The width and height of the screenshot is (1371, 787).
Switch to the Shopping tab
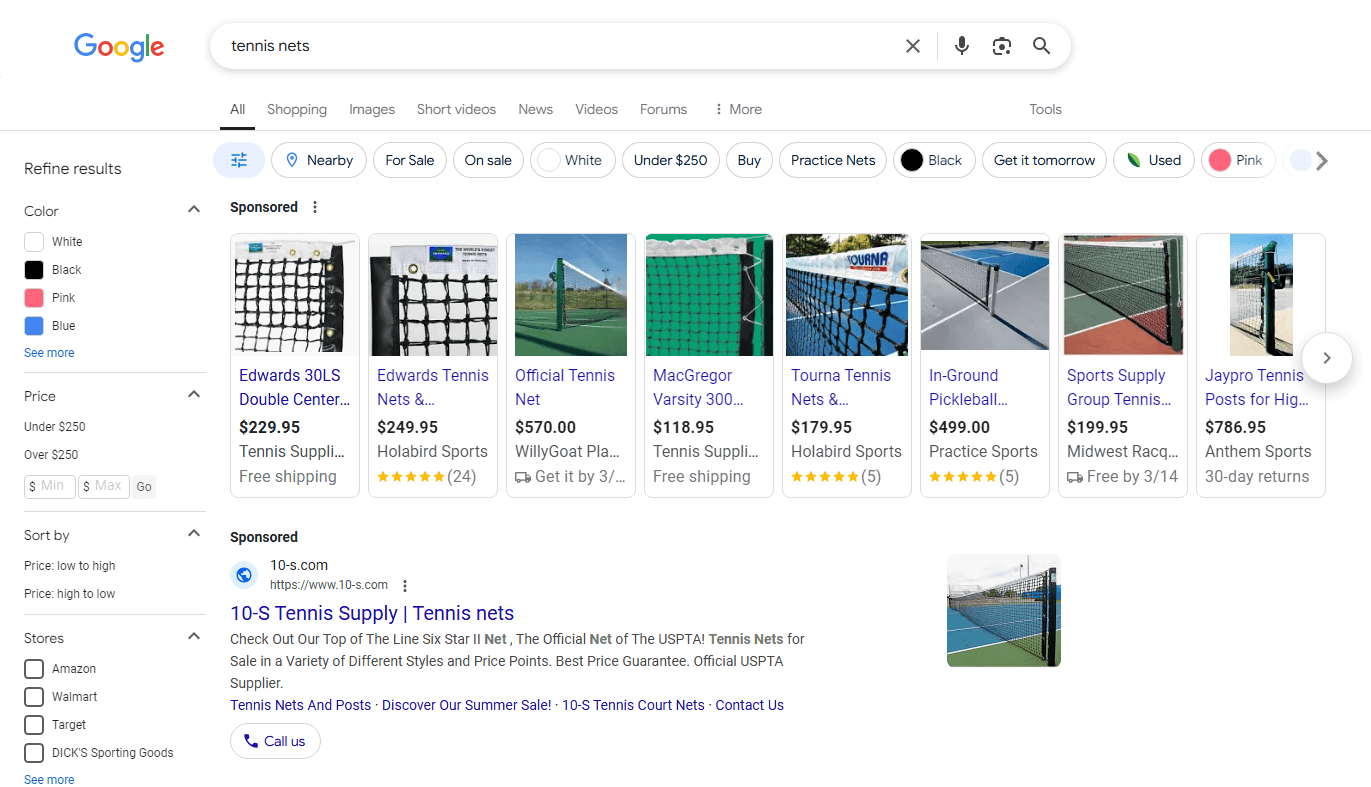point(297,109)
